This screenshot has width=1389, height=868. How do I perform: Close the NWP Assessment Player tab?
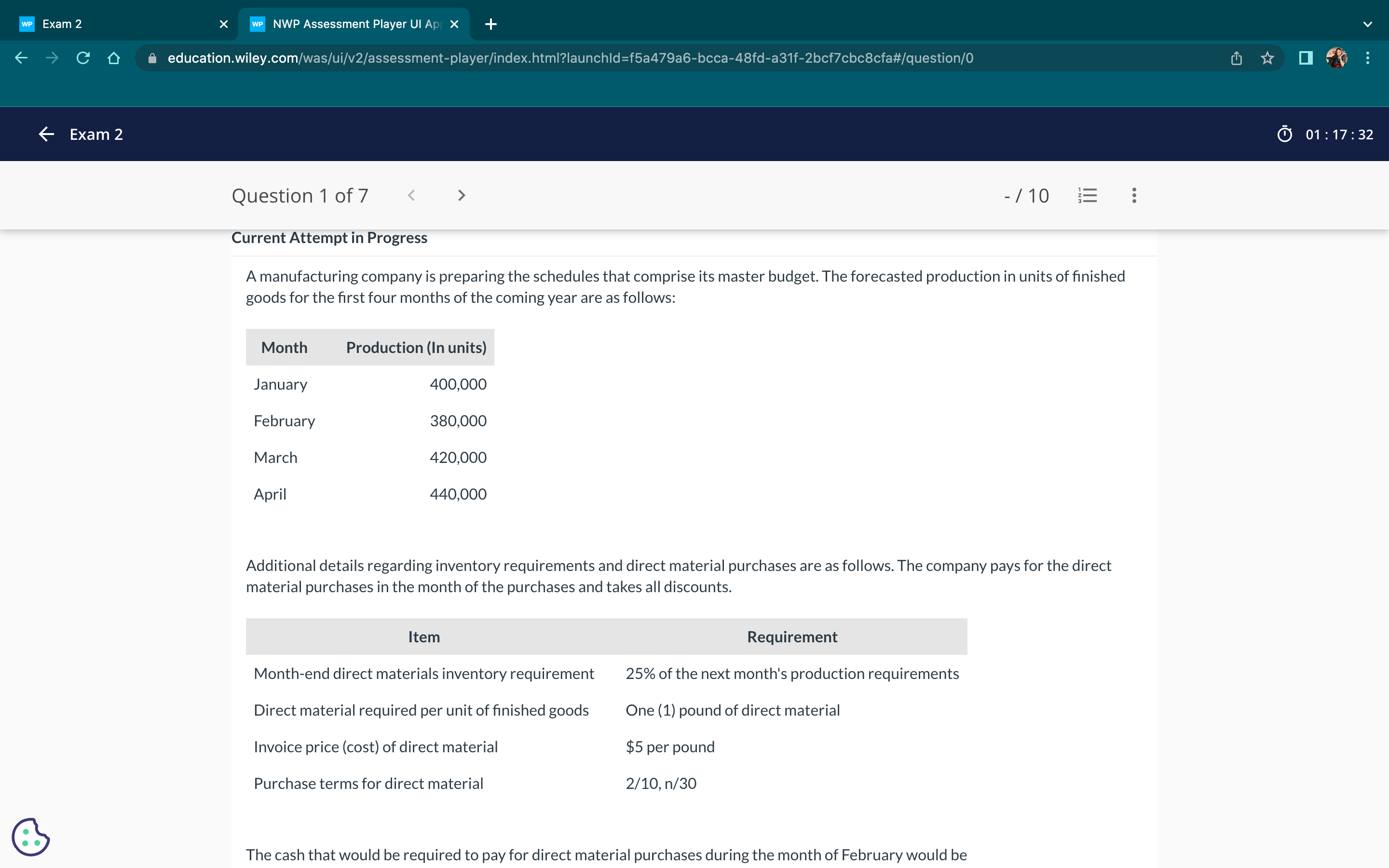[x=454, y=24]
